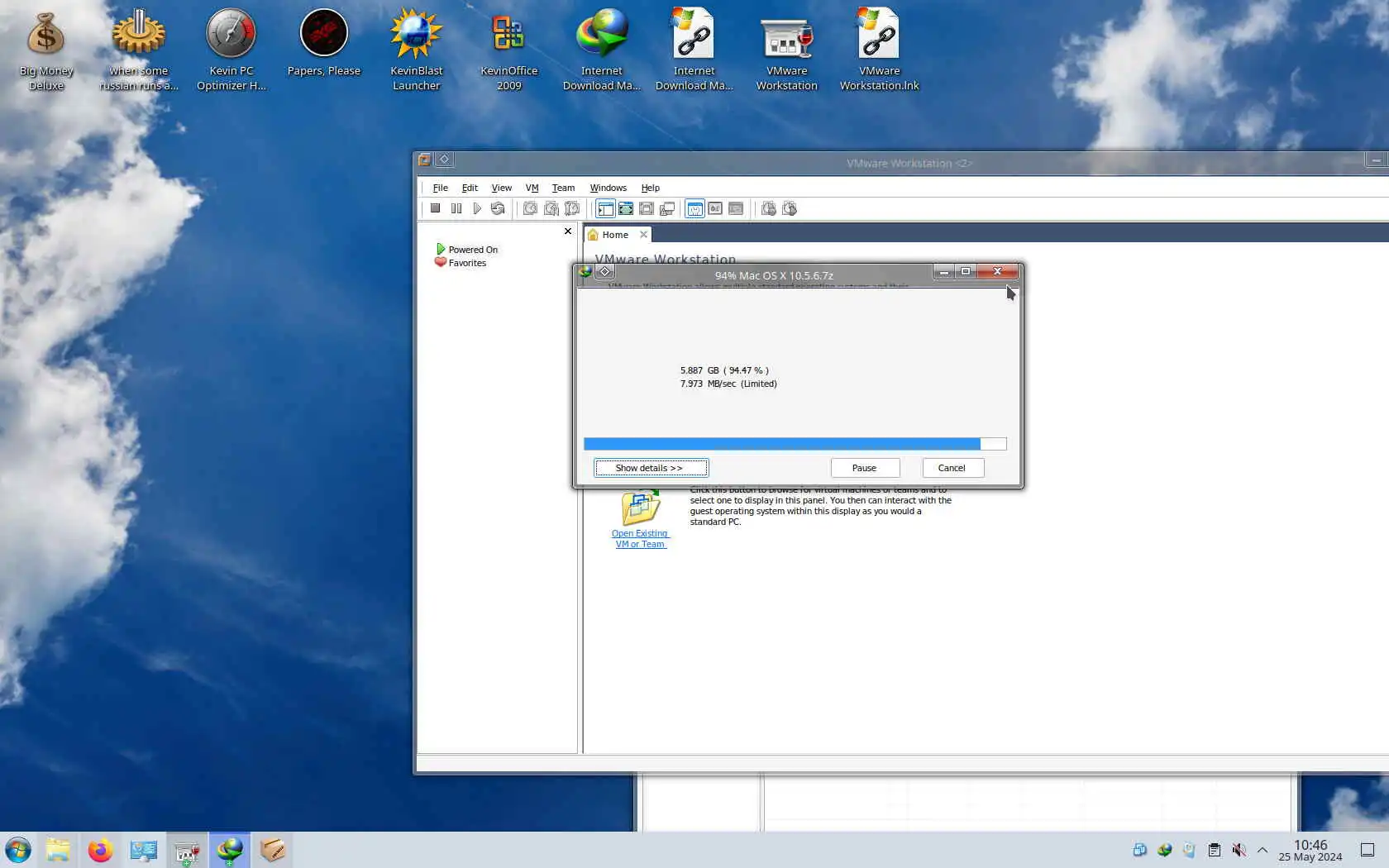
Task: Click the muted volume tray icon
Action: point(1239,850)
